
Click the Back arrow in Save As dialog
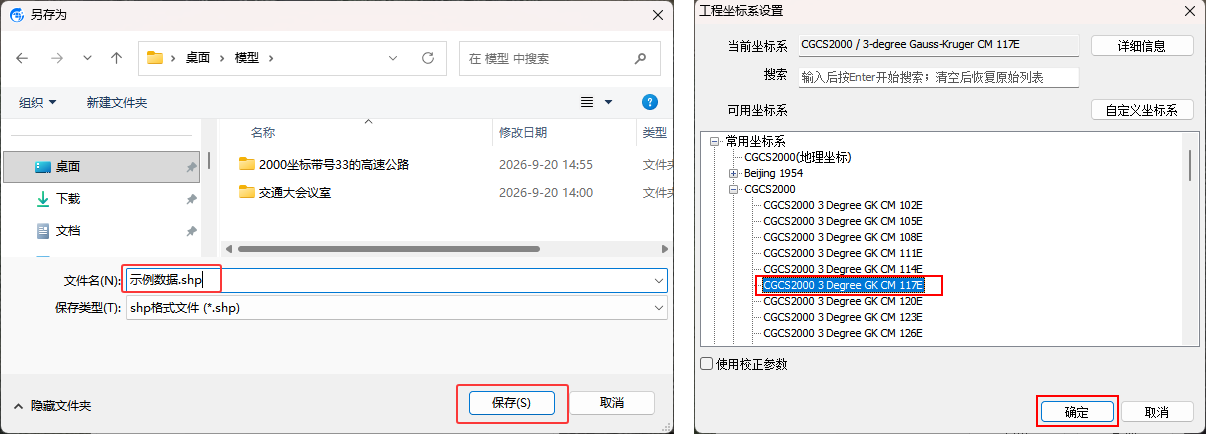click(22, 58)
